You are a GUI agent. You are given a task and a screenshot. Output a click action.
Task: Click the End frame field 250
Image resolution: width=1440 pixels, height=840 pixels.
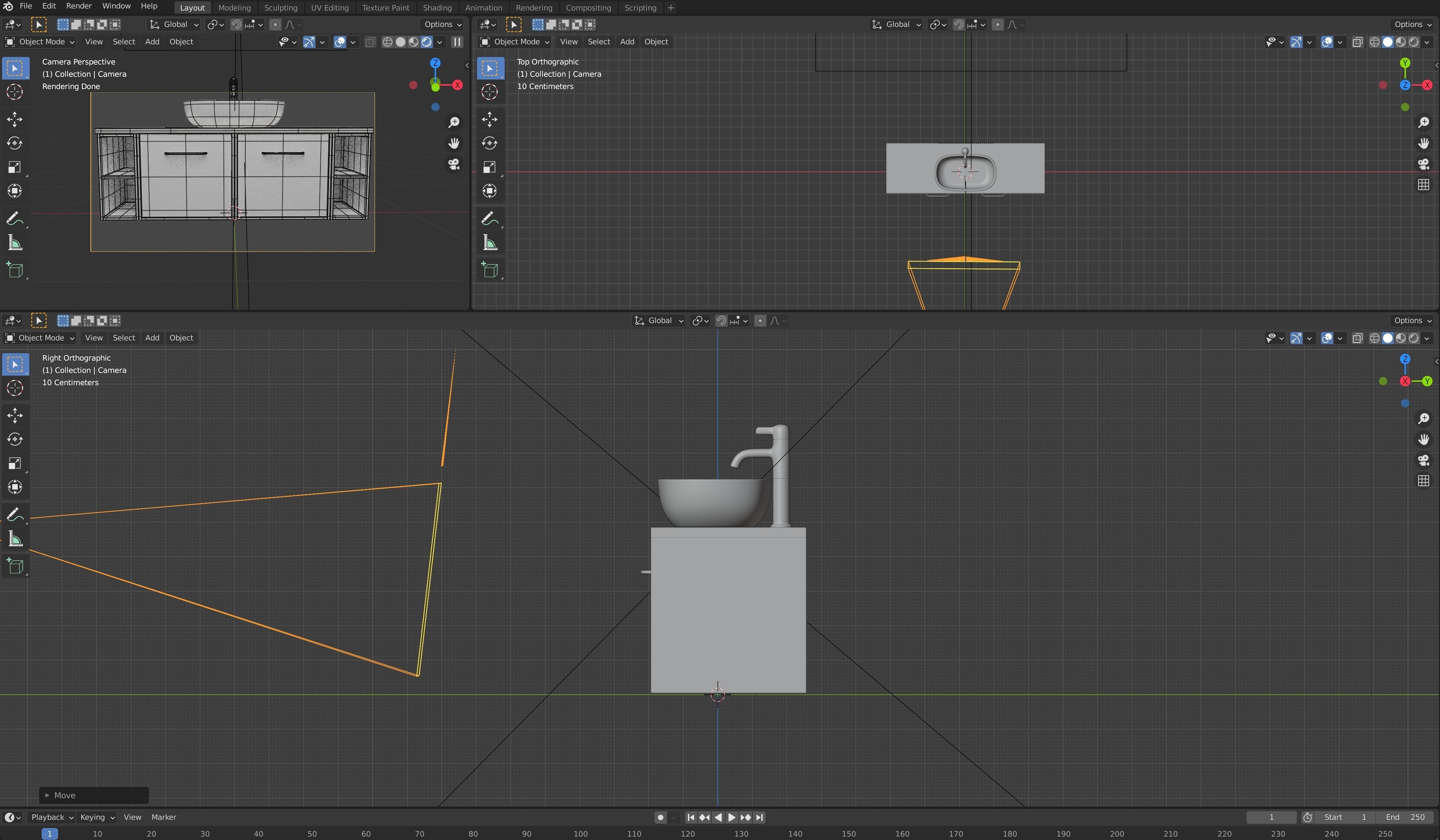tap(1406, 817)
